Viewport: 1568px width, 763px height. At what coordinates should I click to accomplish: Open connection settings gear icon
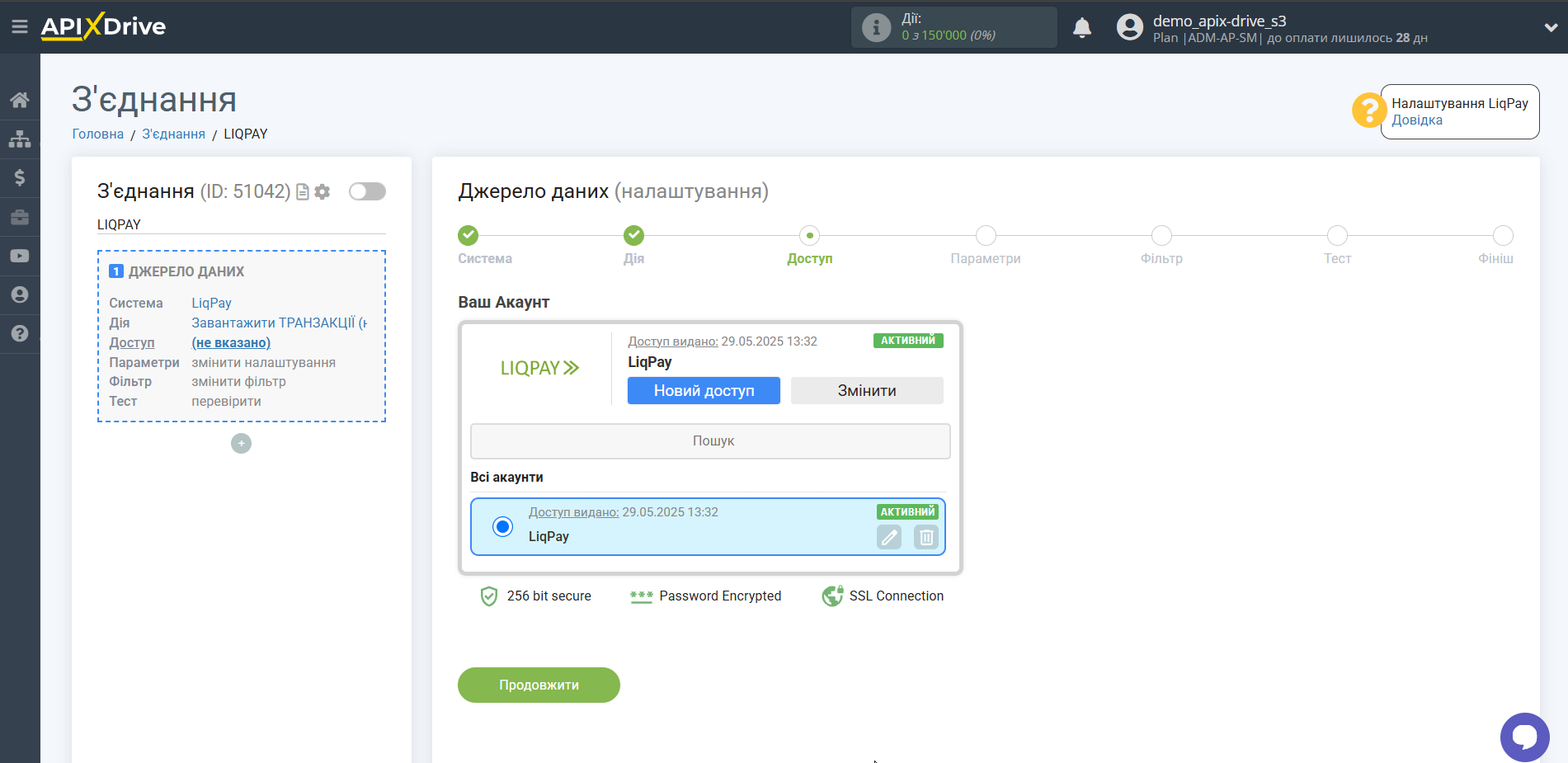[323, 192]
